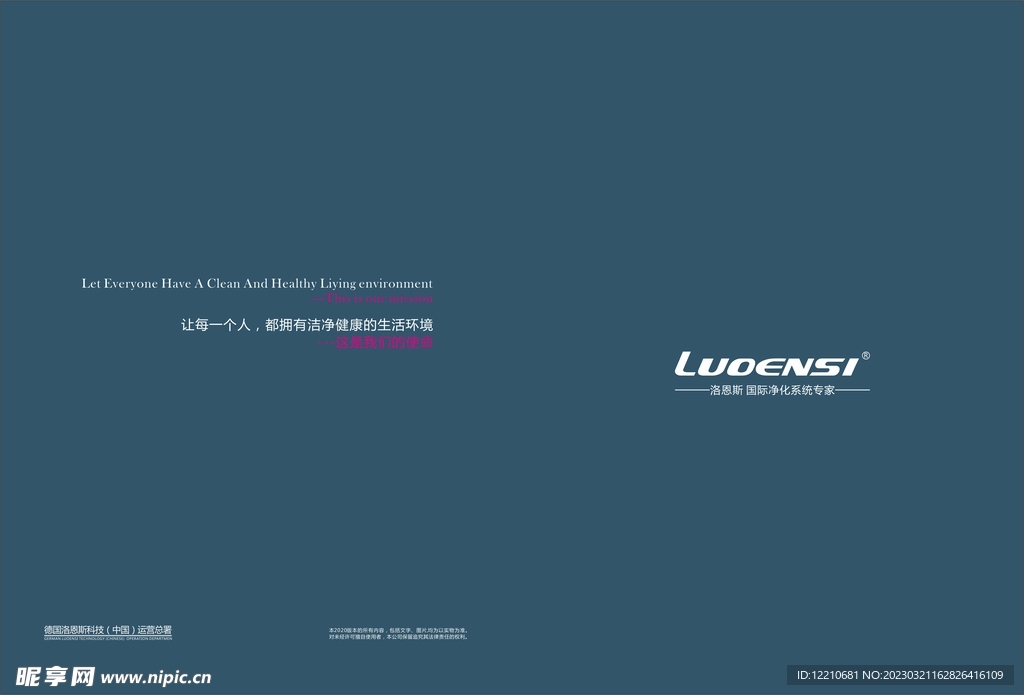The height and width of the screenshot is (695, 1024).
Task: Click the registered trademark symbol beside LUOENSI
Action: click(x=866, y=355)
